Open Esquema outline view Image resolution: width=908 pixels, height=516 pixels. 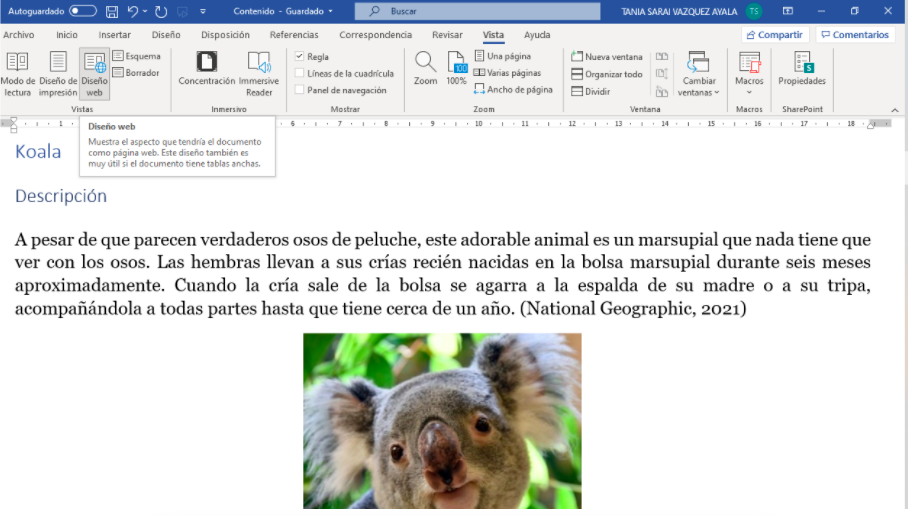[x=137, y=56]
